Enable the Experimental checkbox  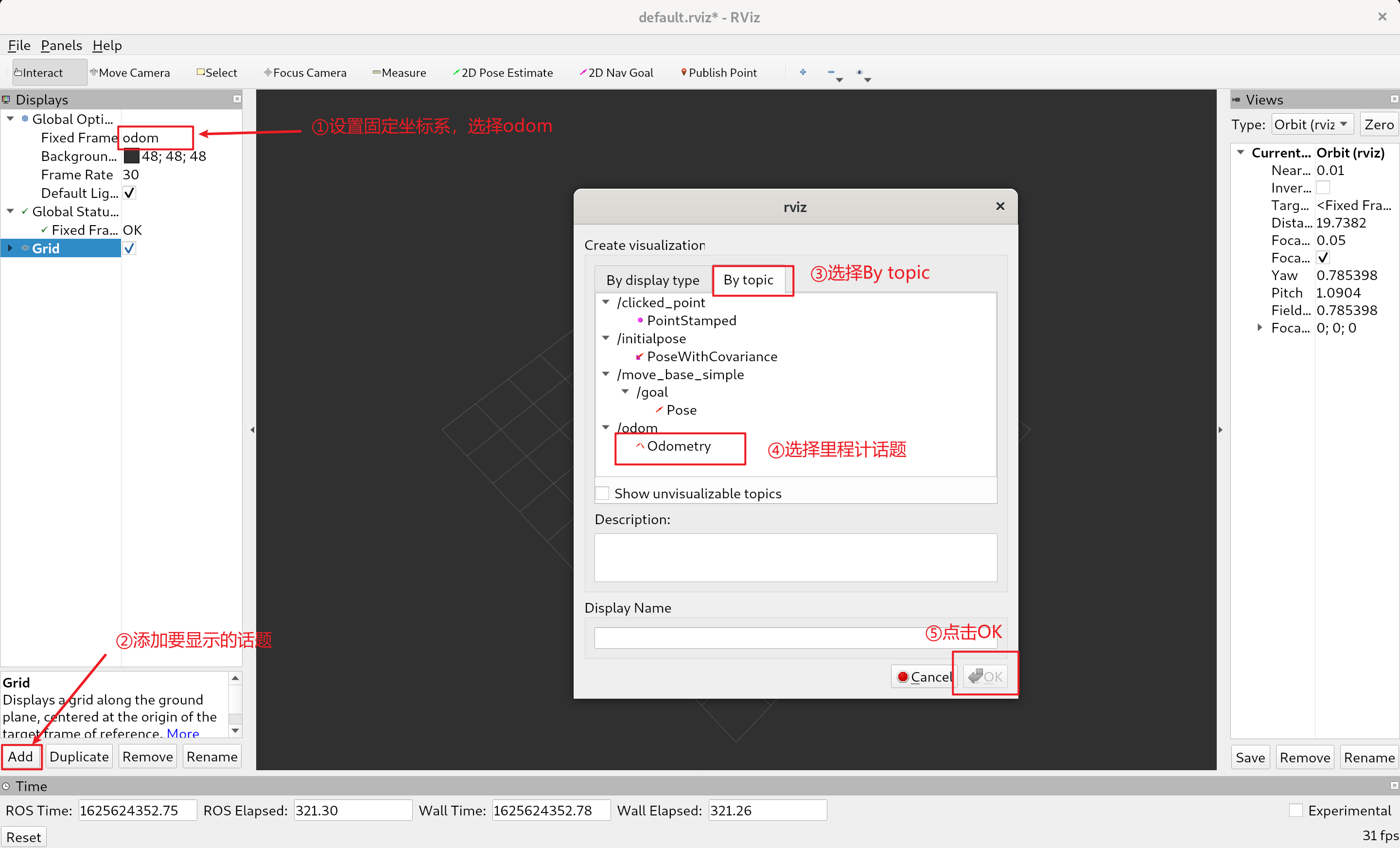(1296, 810)
